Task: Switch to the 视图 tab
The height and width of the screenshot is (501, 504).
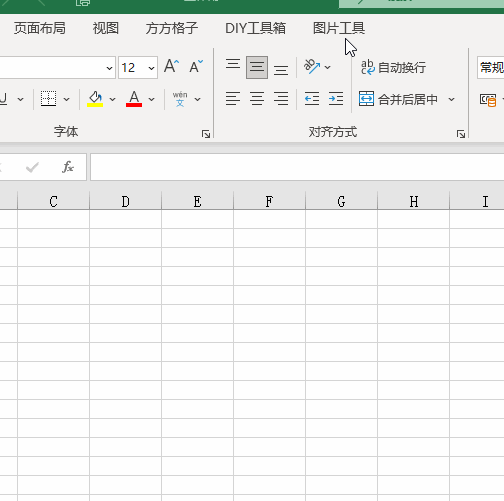Action: (x=106, y=28)
